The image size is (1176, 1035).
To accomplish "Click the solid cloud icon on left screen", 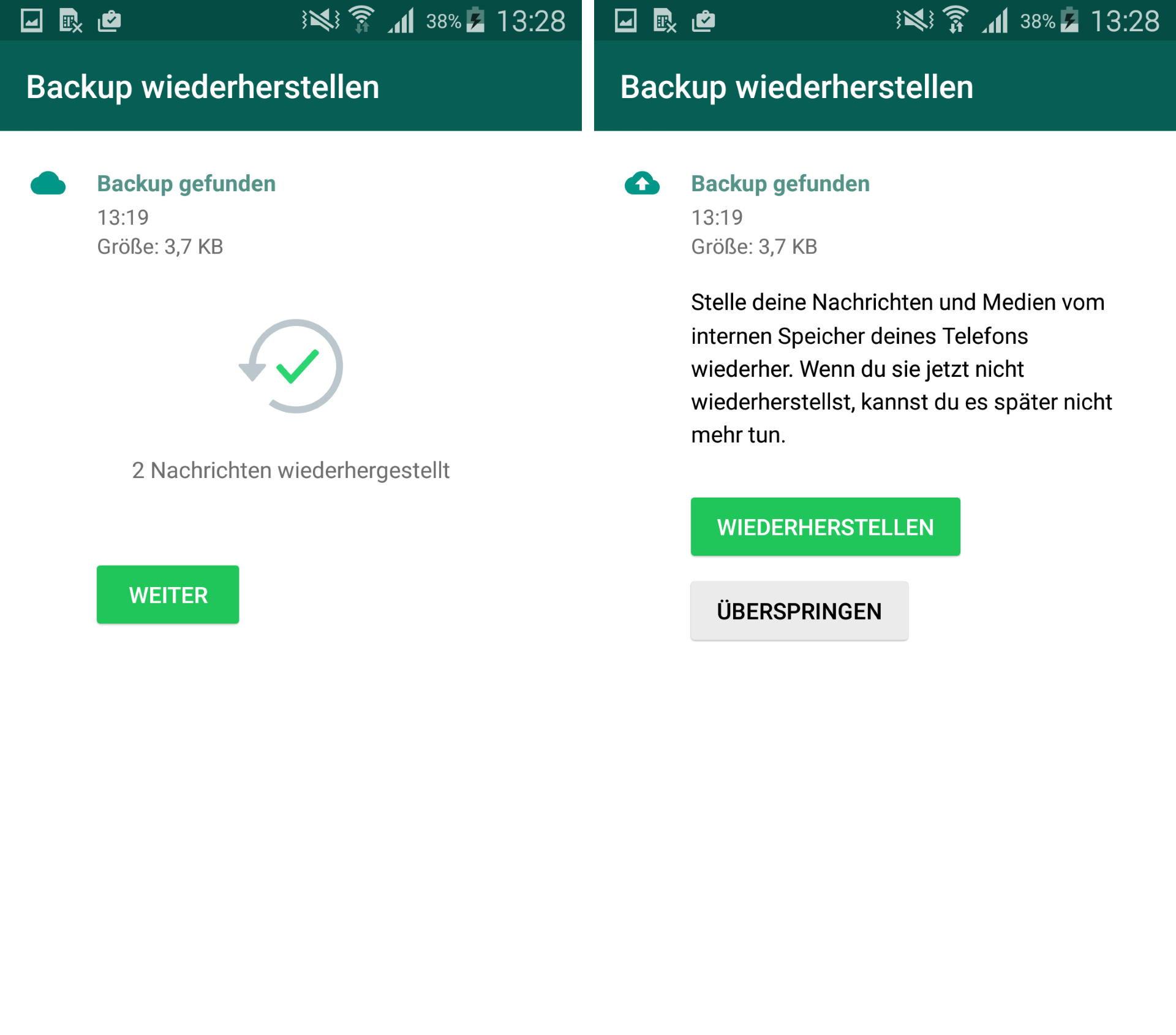I will (x=48, y=183).
